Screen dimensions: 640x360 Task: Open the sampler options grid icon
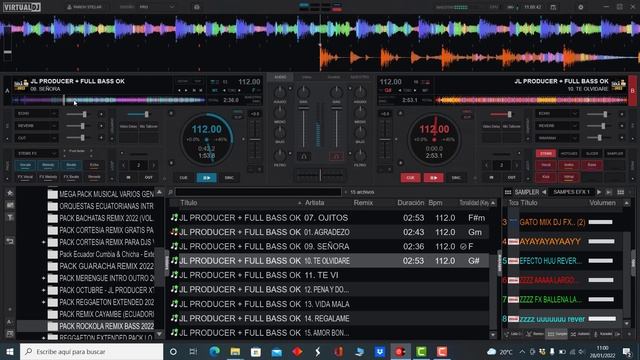coord(621,192)
